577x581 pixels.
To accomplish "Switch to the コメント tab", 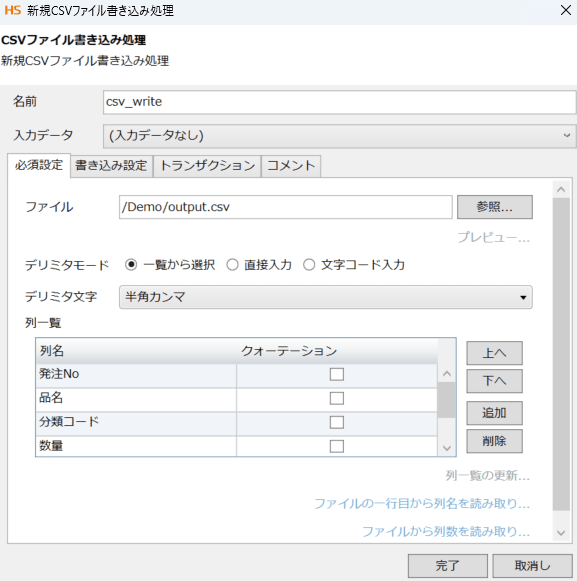I will (291, 166).
